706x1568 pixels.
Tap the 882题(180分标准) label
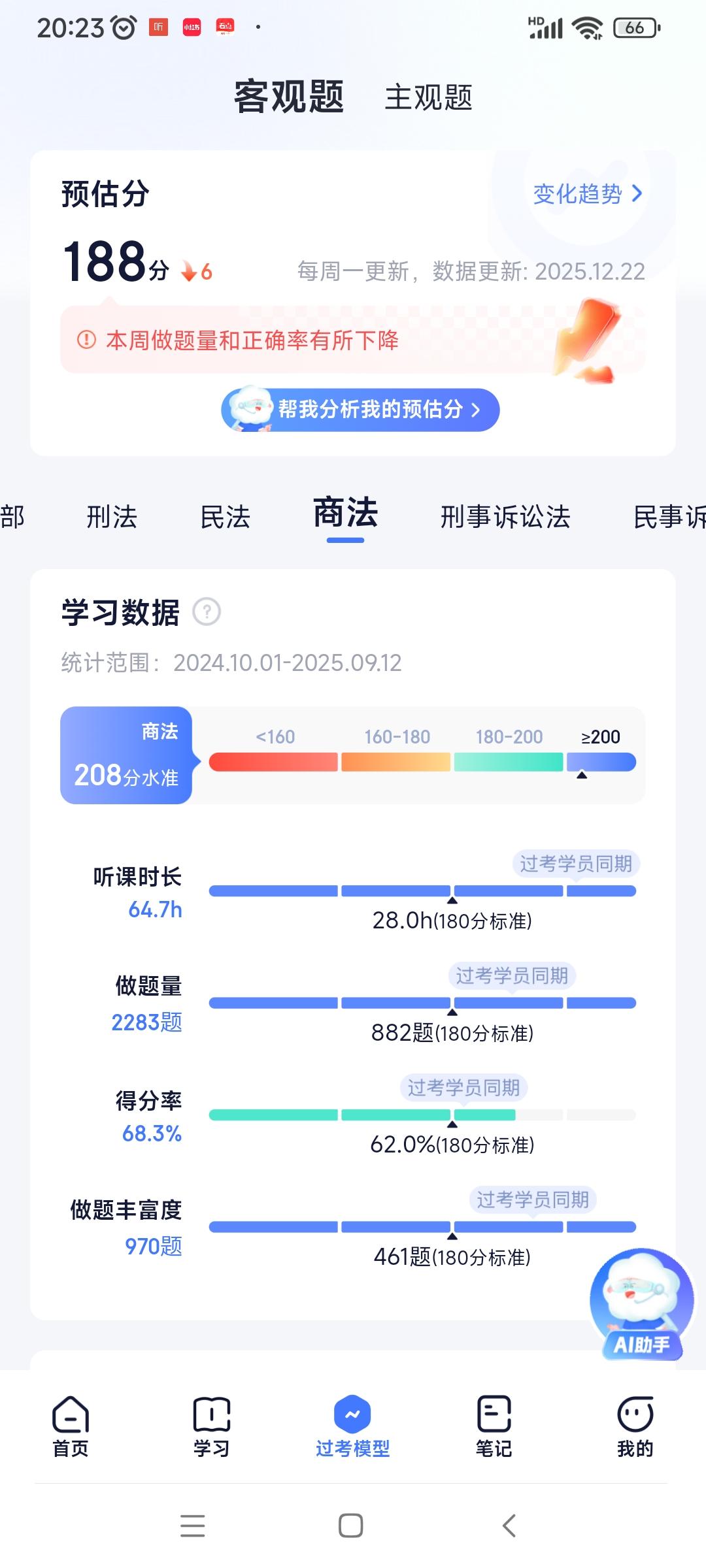click(452, 1032)
